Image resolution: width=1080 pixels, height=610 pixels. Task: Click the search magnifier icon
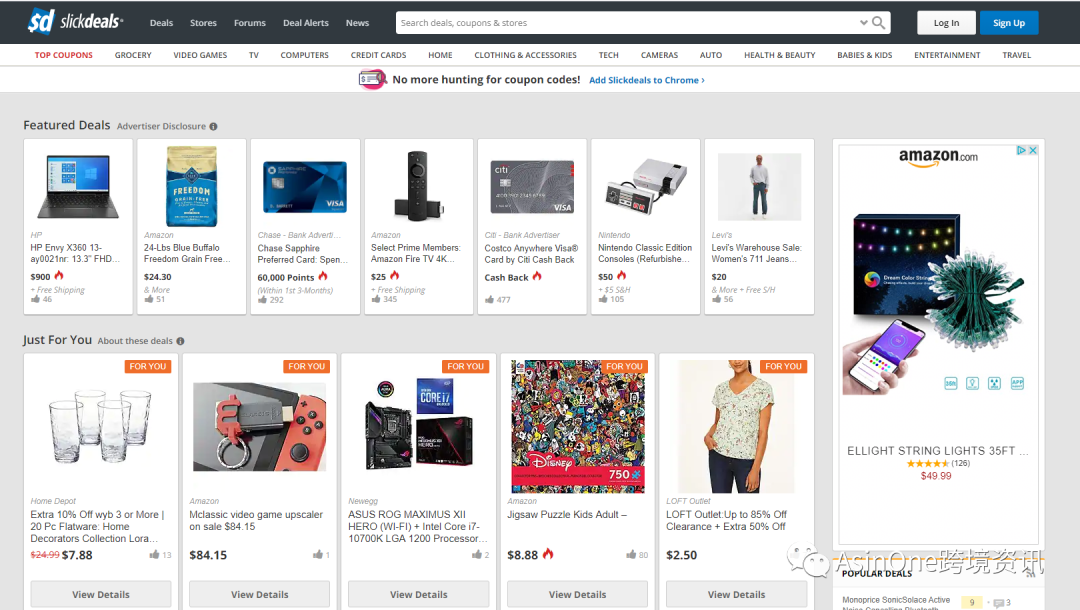click(879, 23)
